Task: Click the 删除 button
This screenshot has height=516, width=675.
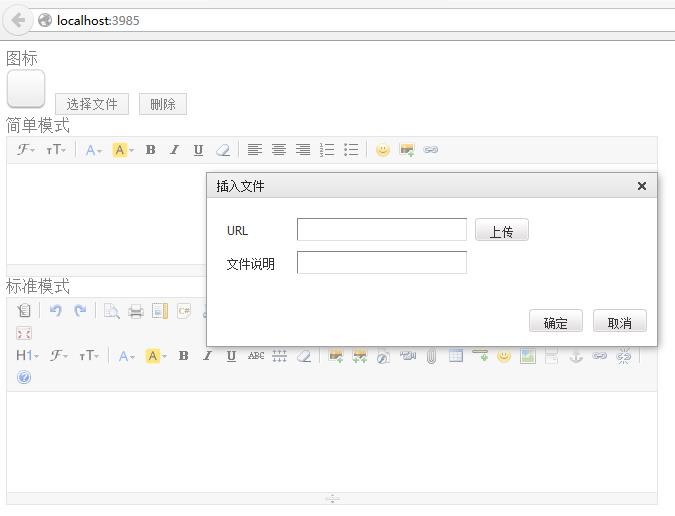Action: 163,104
